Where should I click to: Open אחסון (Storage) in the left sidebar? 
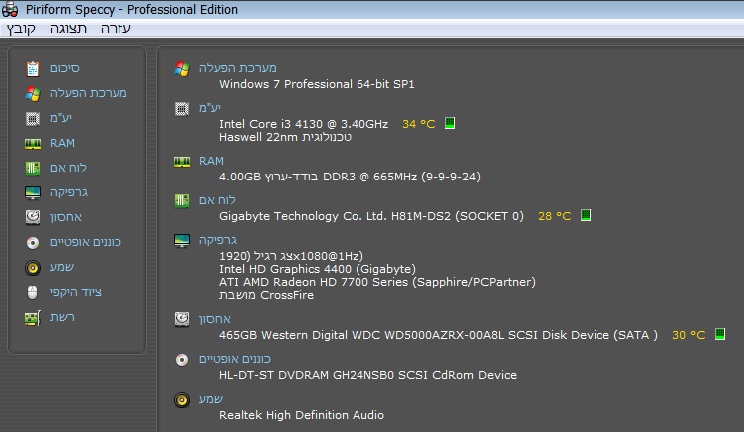[x=66, y=217]
